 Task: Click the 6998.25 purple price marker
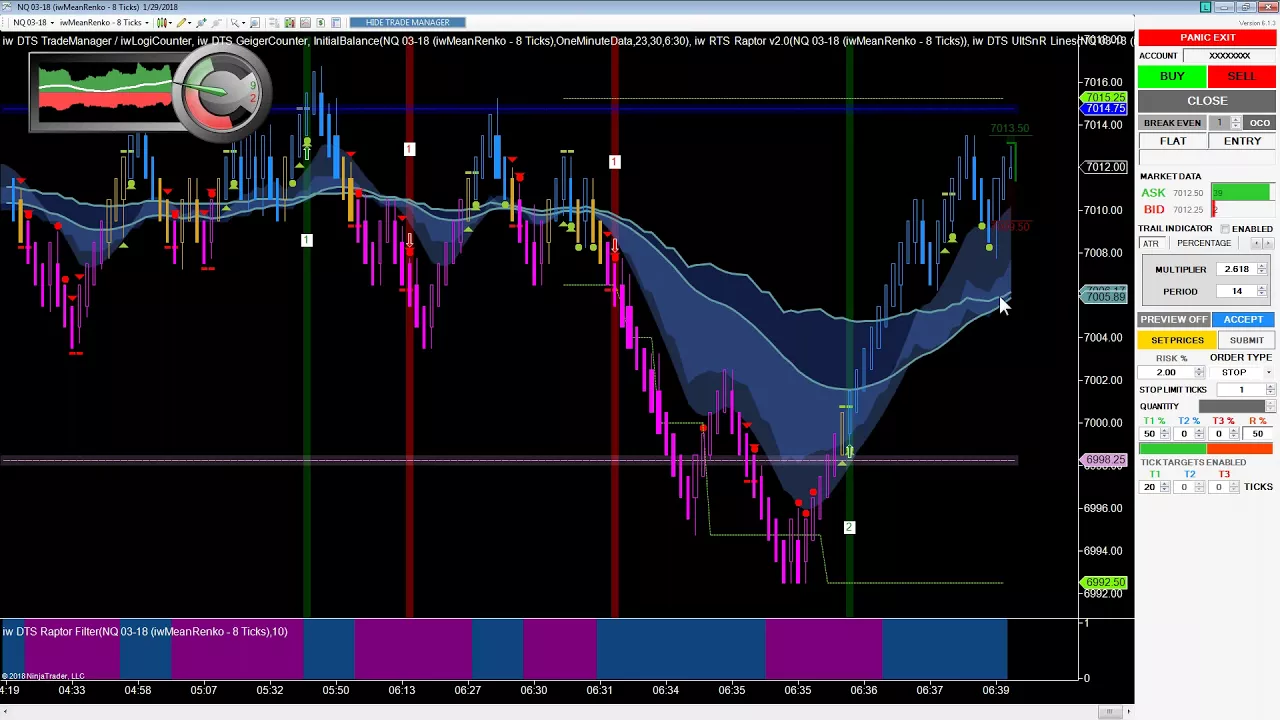pyautogui.click(x=1105, y=460)
